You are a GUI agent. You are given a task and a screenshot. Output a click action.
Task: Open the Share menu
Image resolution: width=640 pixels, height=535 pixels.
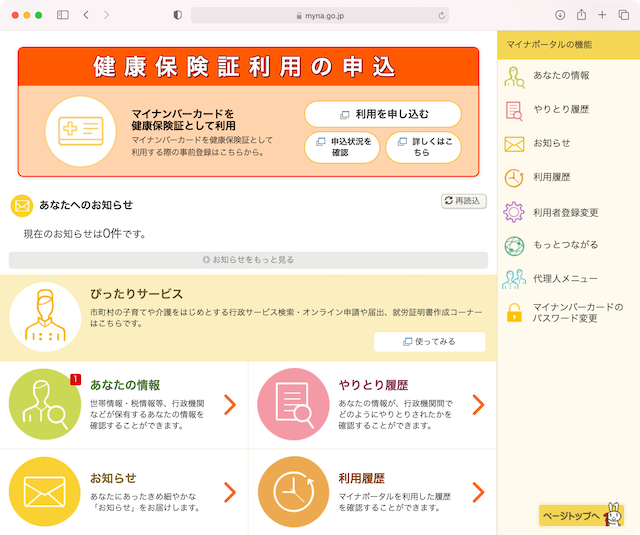point(581,15)
